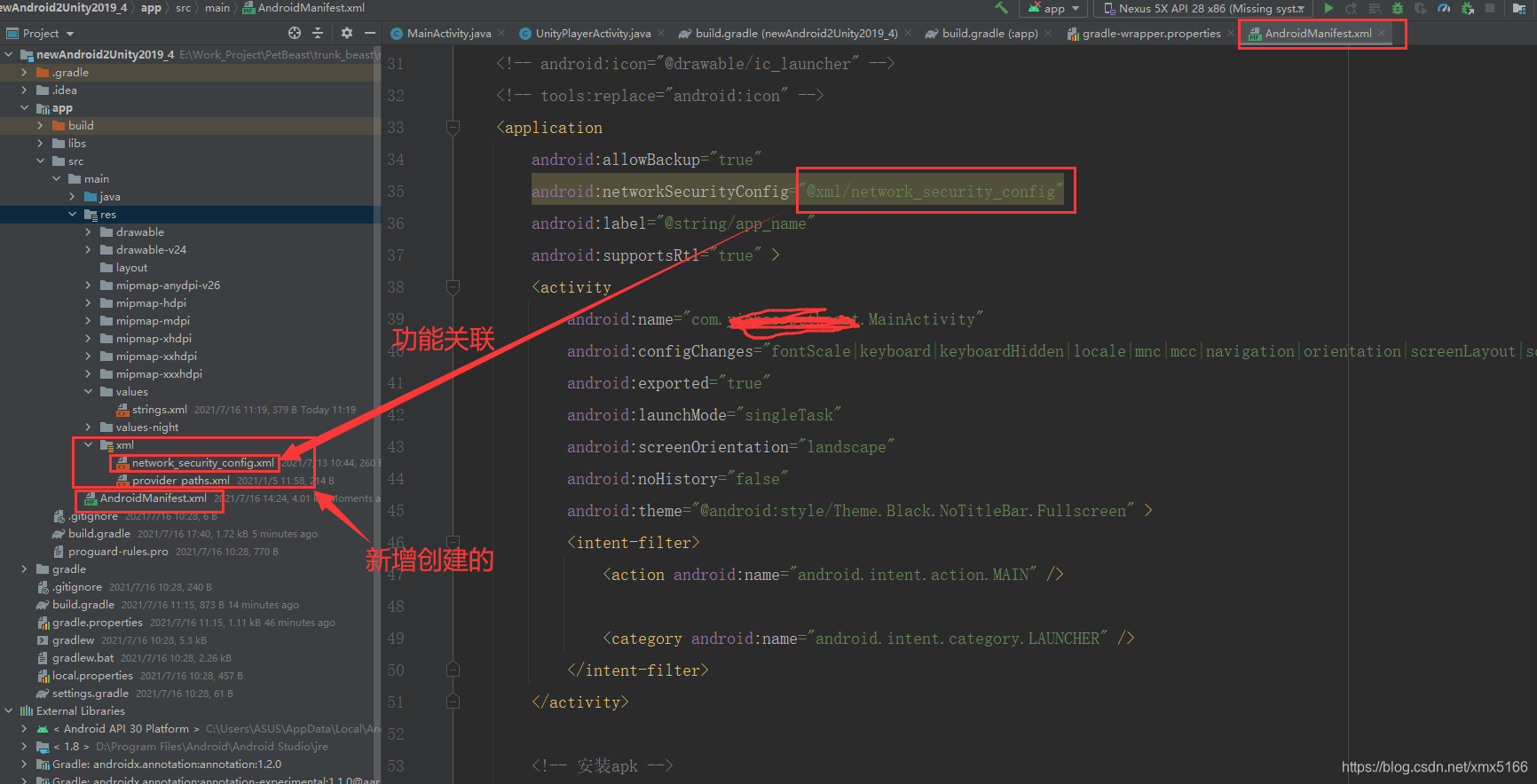Close the AndroidManifest.xml tab

pyautogui.click(x=1382, y=34)
